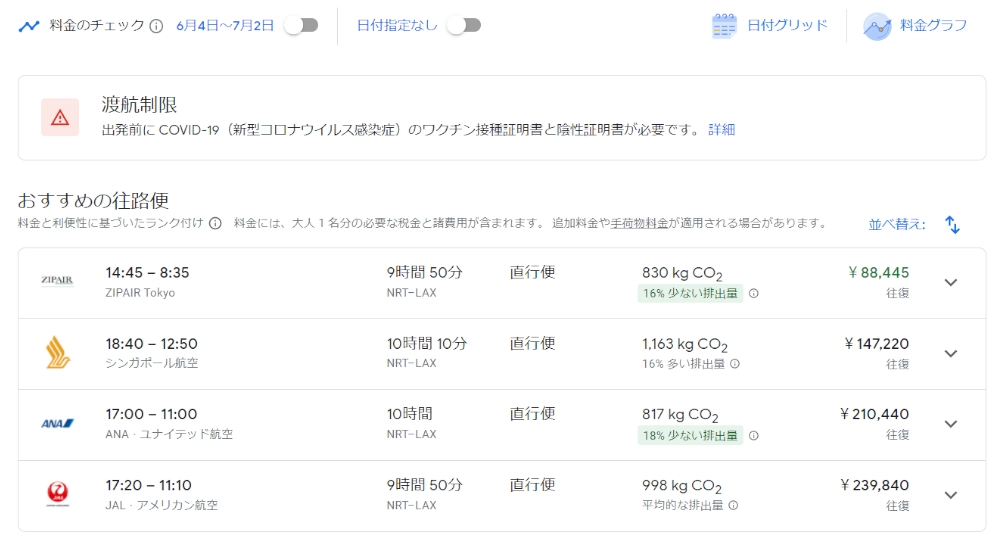This screenshot has width=1000, height=543.
Task: Click the 並べ替え sort label
Action: pos(896,225)
